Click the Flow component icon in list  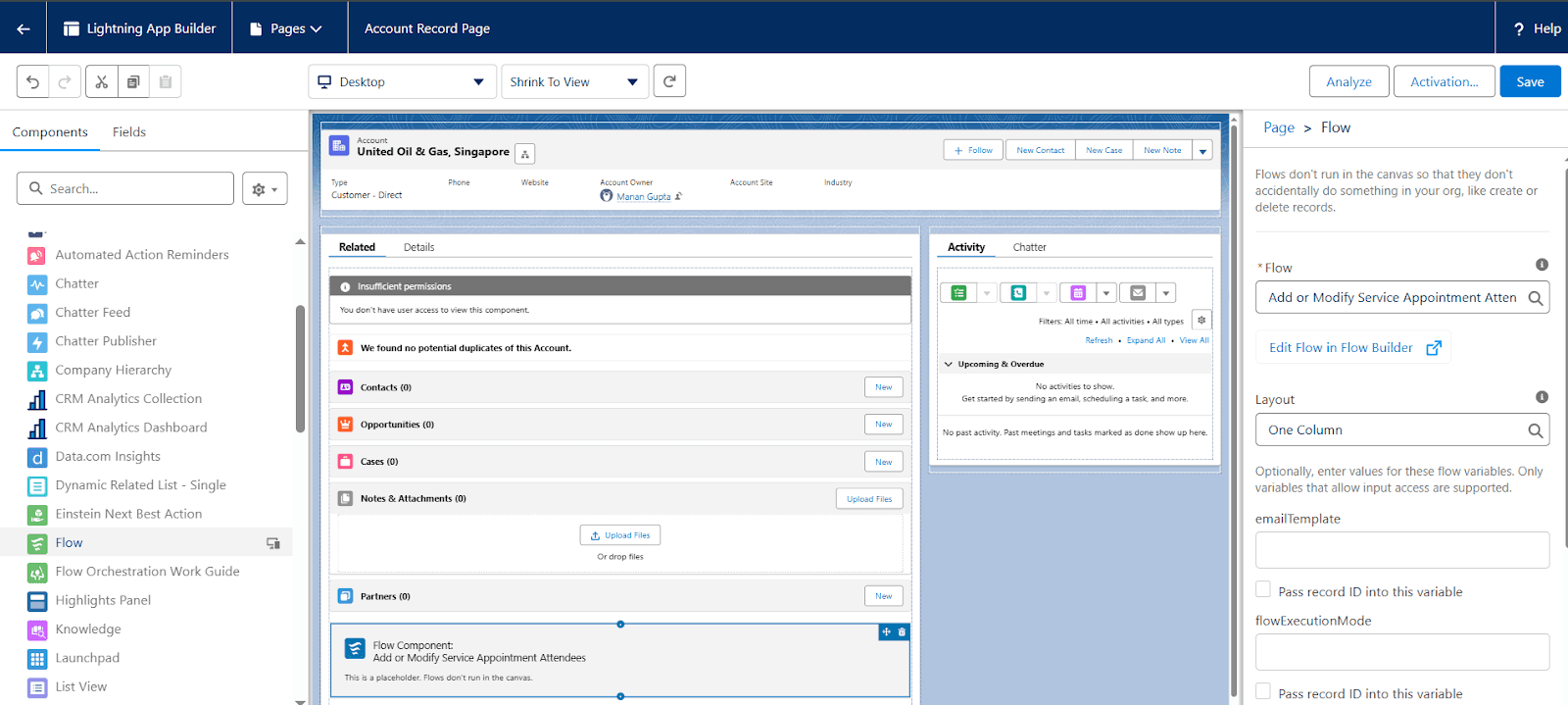37,543
